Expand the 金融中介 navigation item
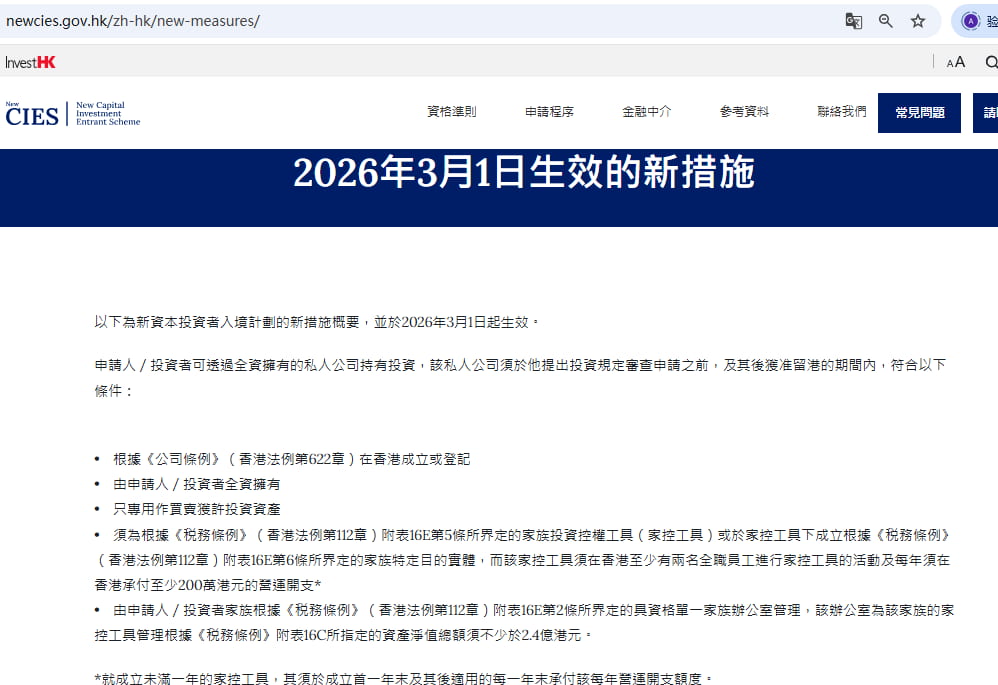This screenshot has width=998, height=685. point(646,112)
